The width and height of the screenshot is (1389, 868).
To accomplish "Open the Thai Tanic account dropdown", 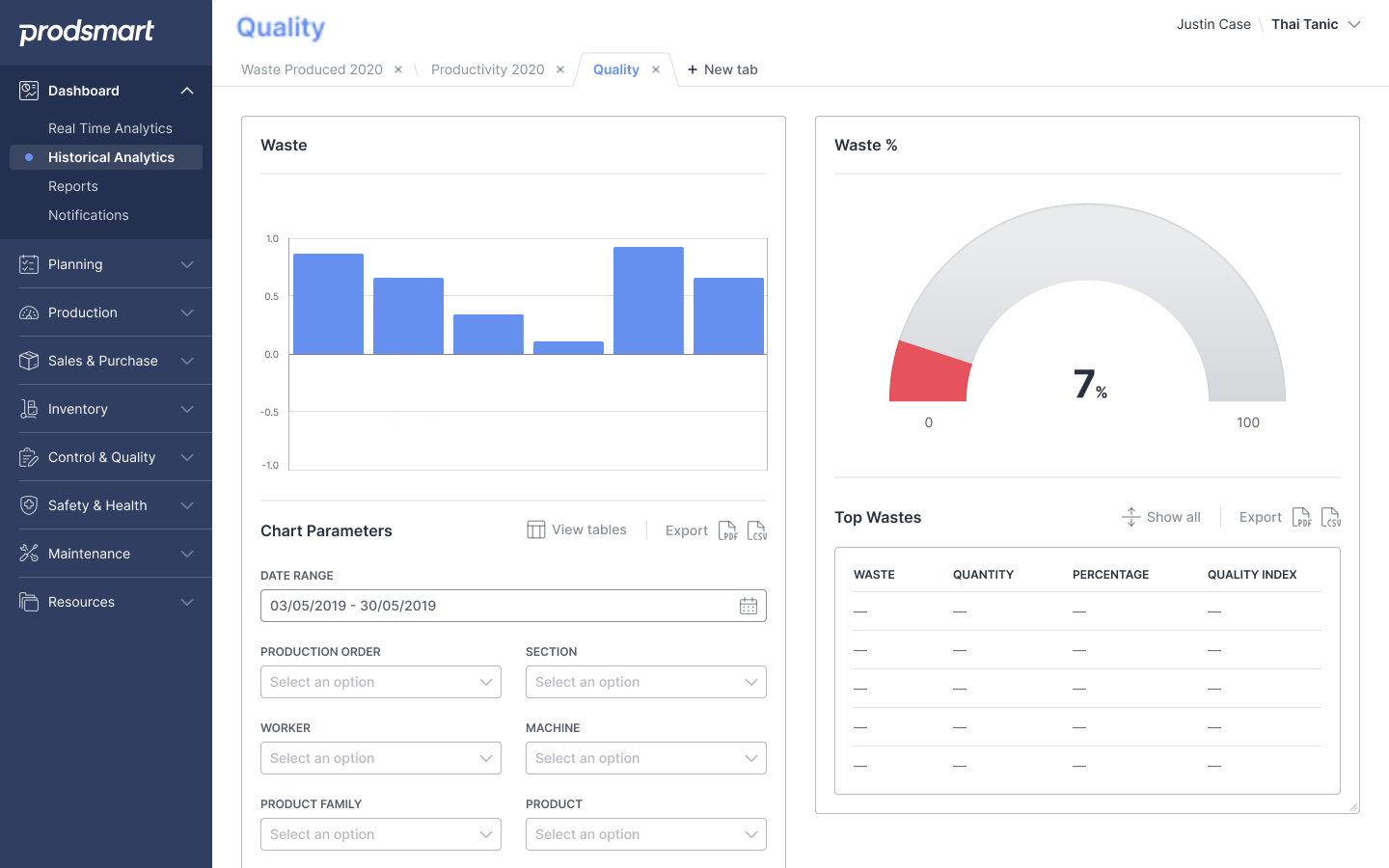I will point(1316,24).
